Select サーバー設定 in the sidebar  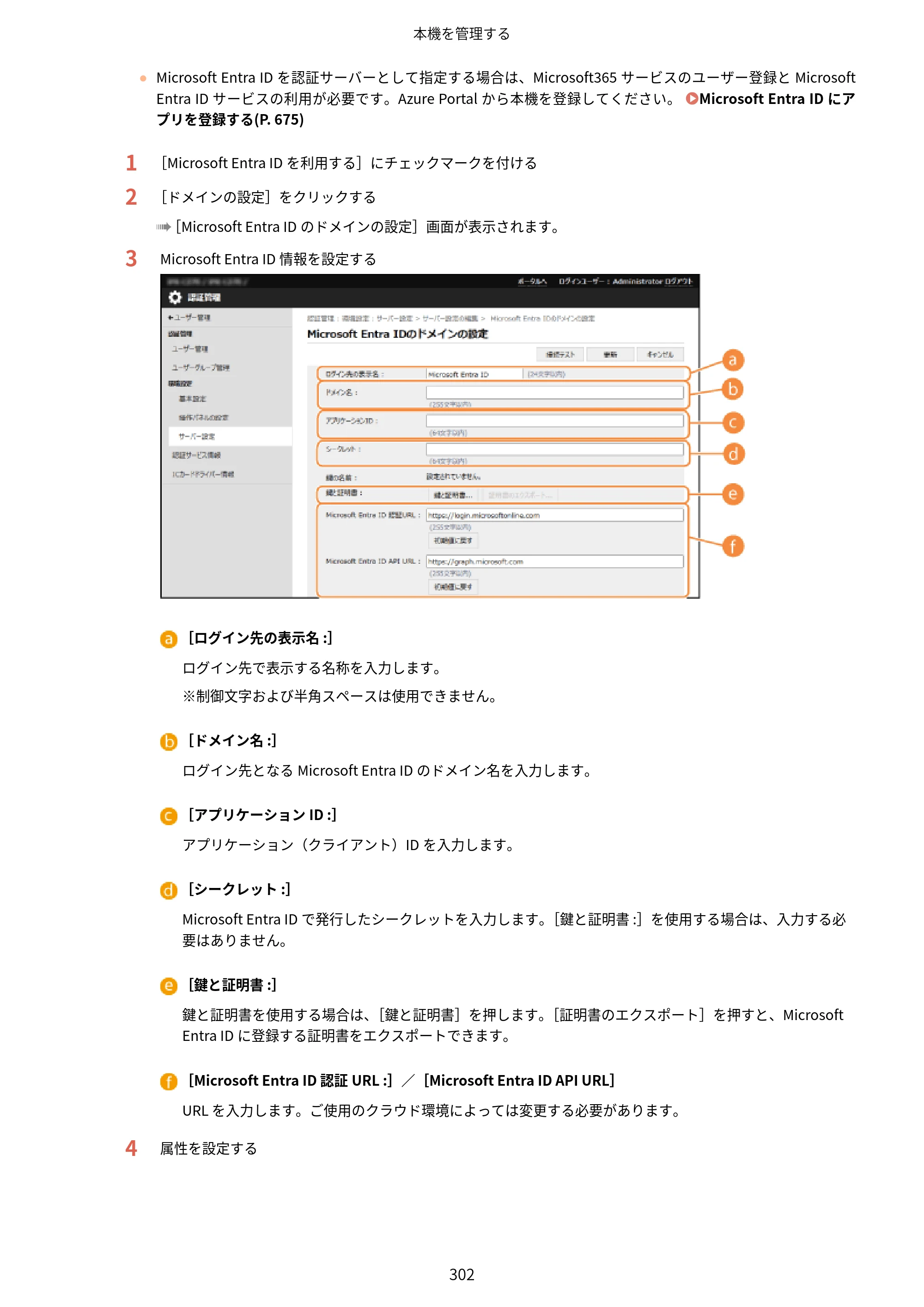click(x=230, y=437)
